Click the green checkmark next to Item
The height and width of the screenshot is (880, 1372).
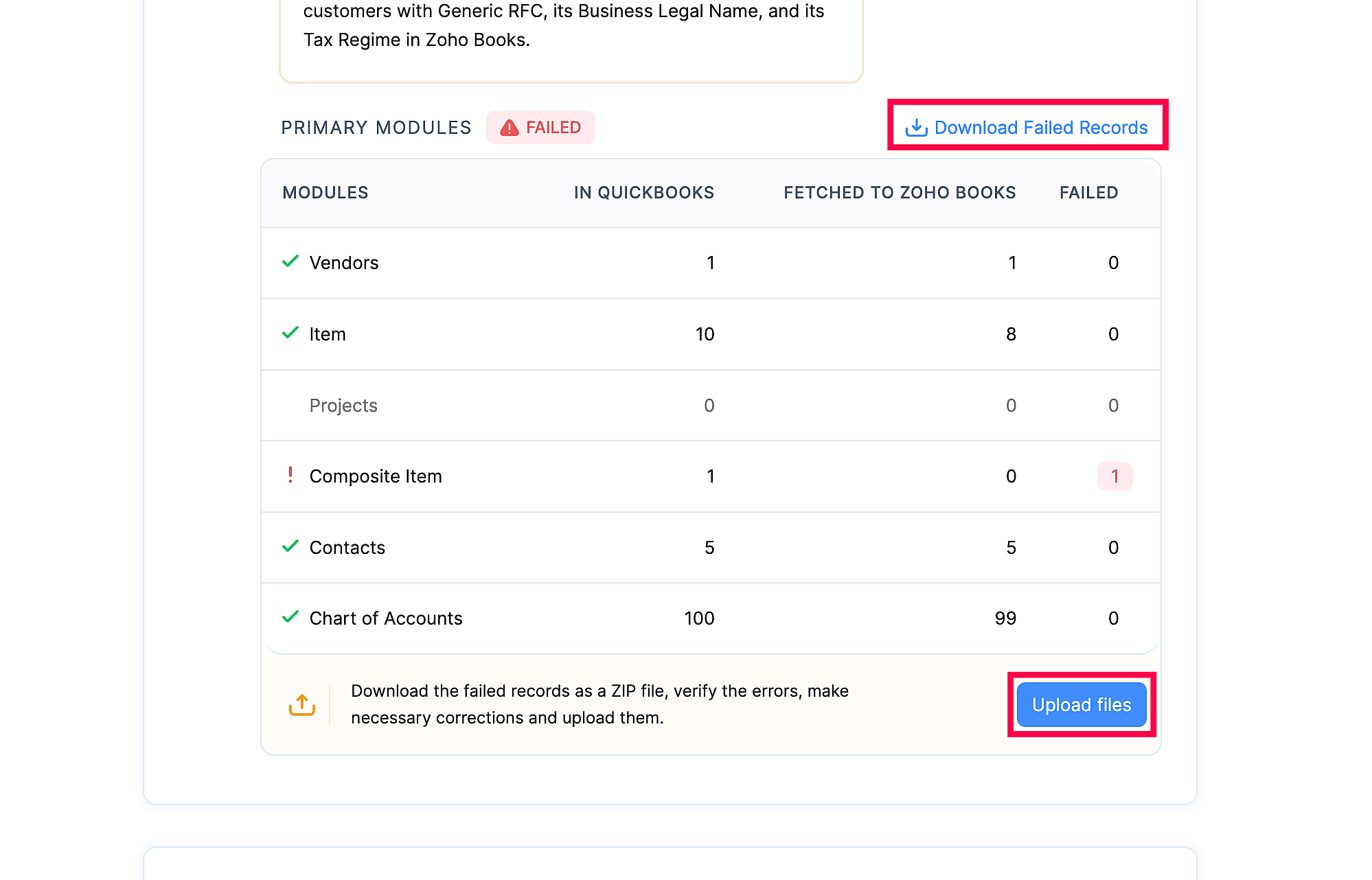point(290,333)
